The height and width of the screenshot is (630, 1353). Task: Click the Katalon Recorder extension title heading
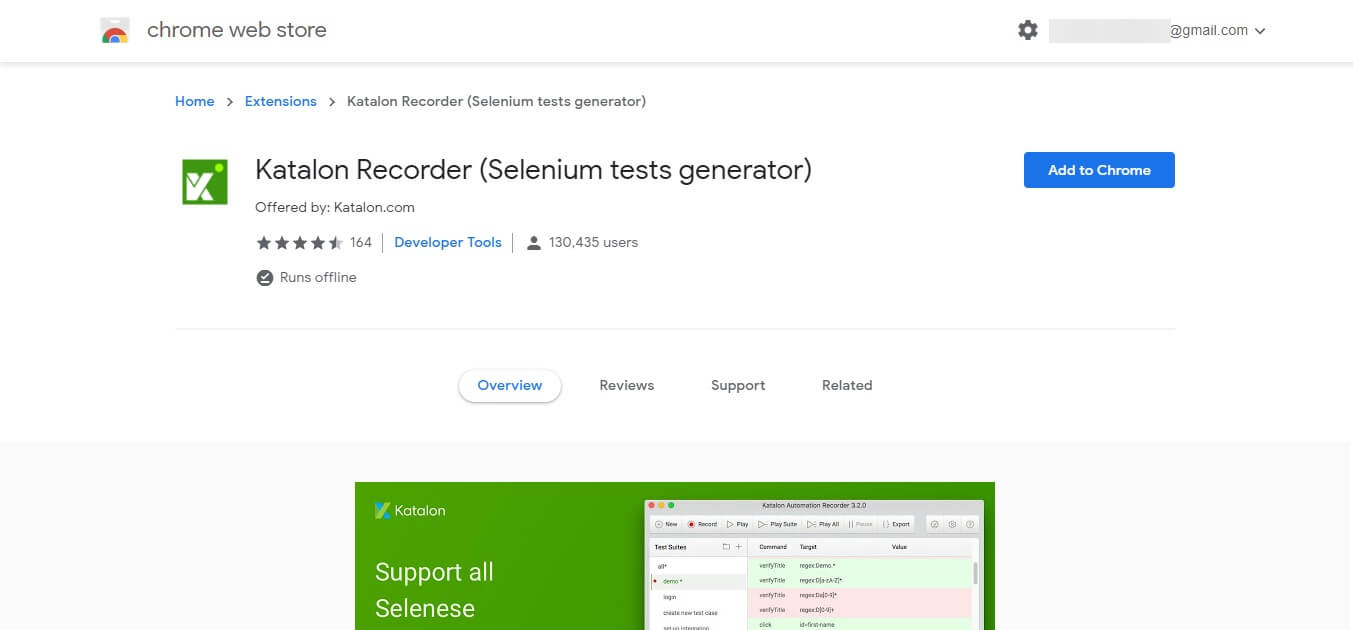[x=533, y=170]
